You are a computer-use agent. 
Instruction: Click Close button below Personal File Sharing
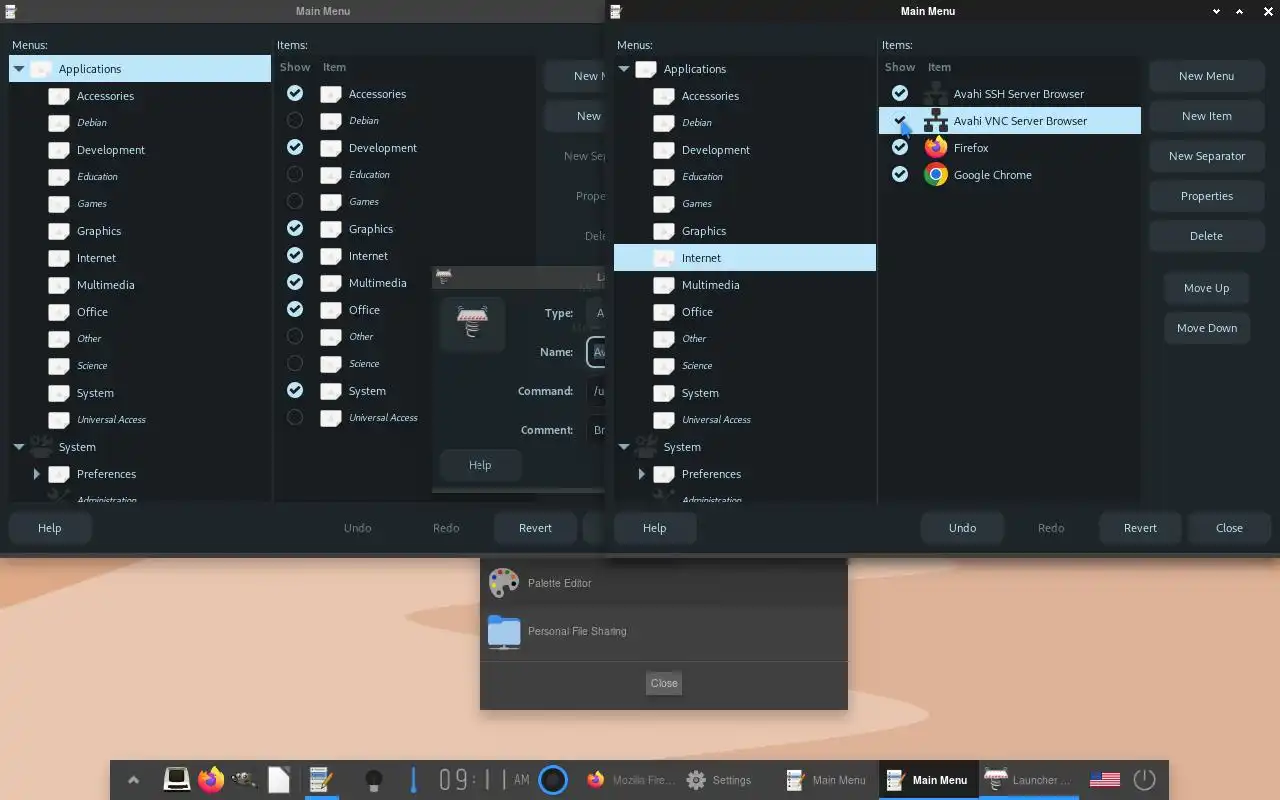(664, 683)
